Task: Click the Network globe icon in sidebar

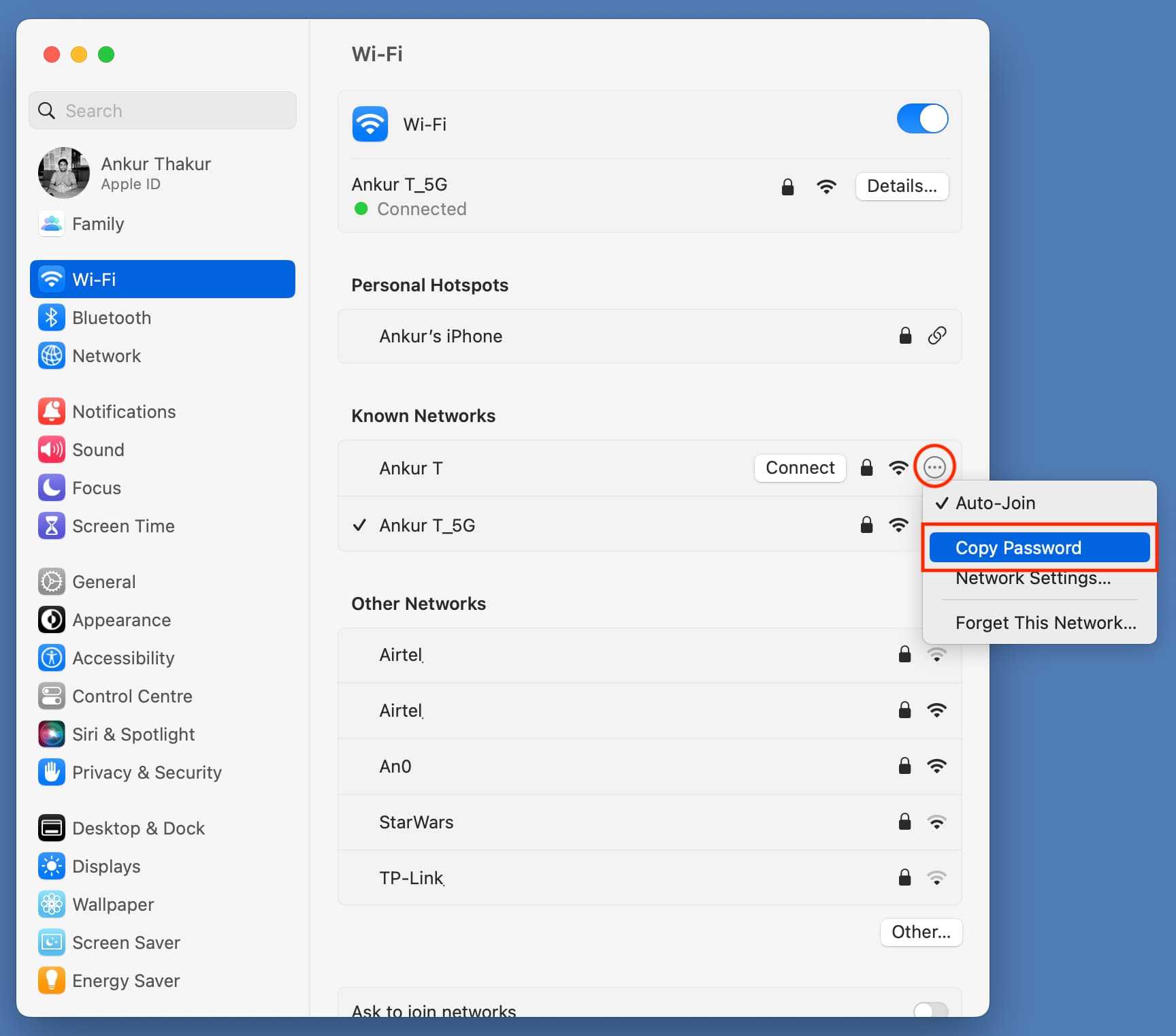Action: click(52, 356)
